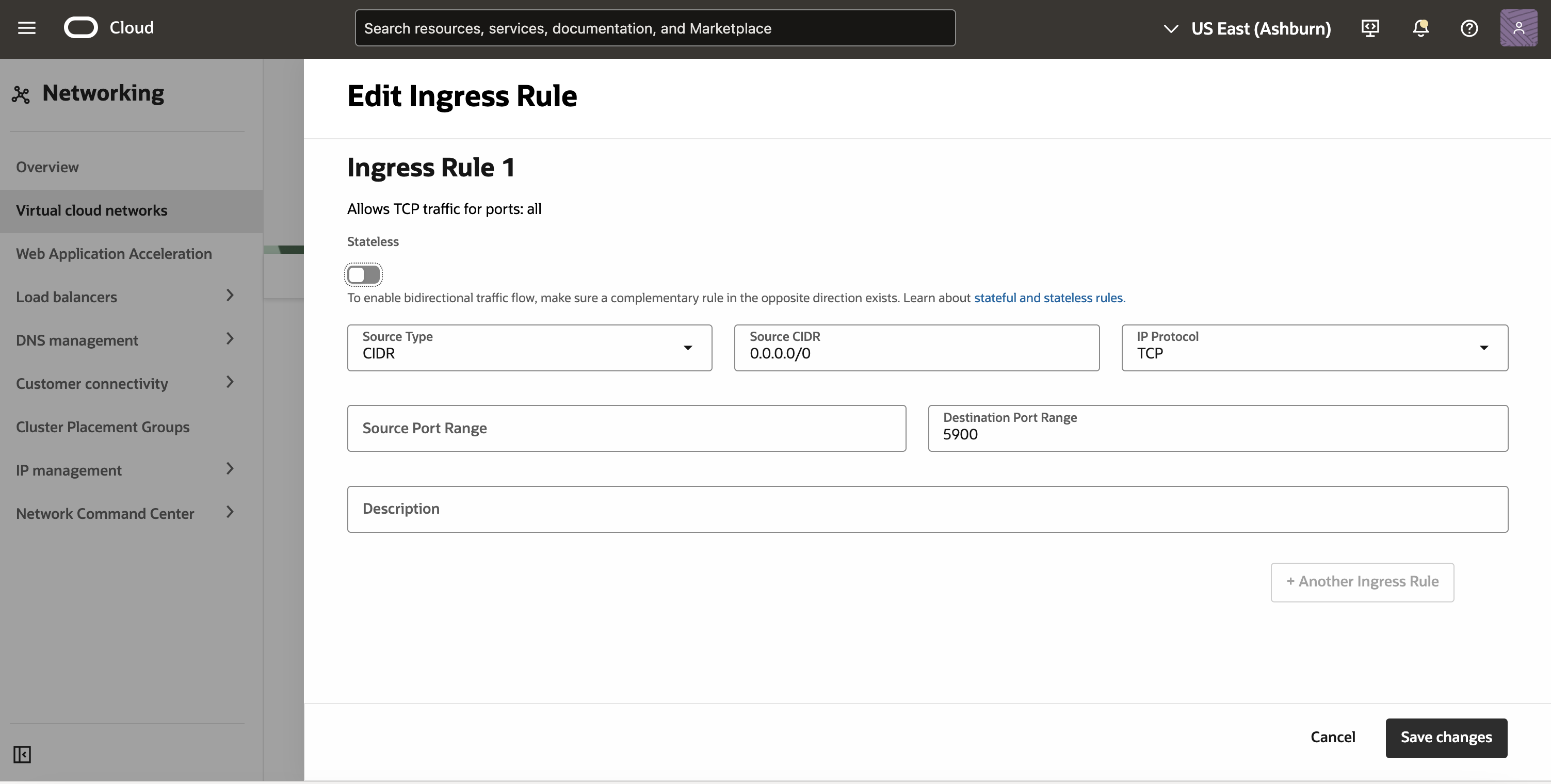
Task: Open the hamburger navigation menu
Action: pyautogui.click(x=26, y=28)
